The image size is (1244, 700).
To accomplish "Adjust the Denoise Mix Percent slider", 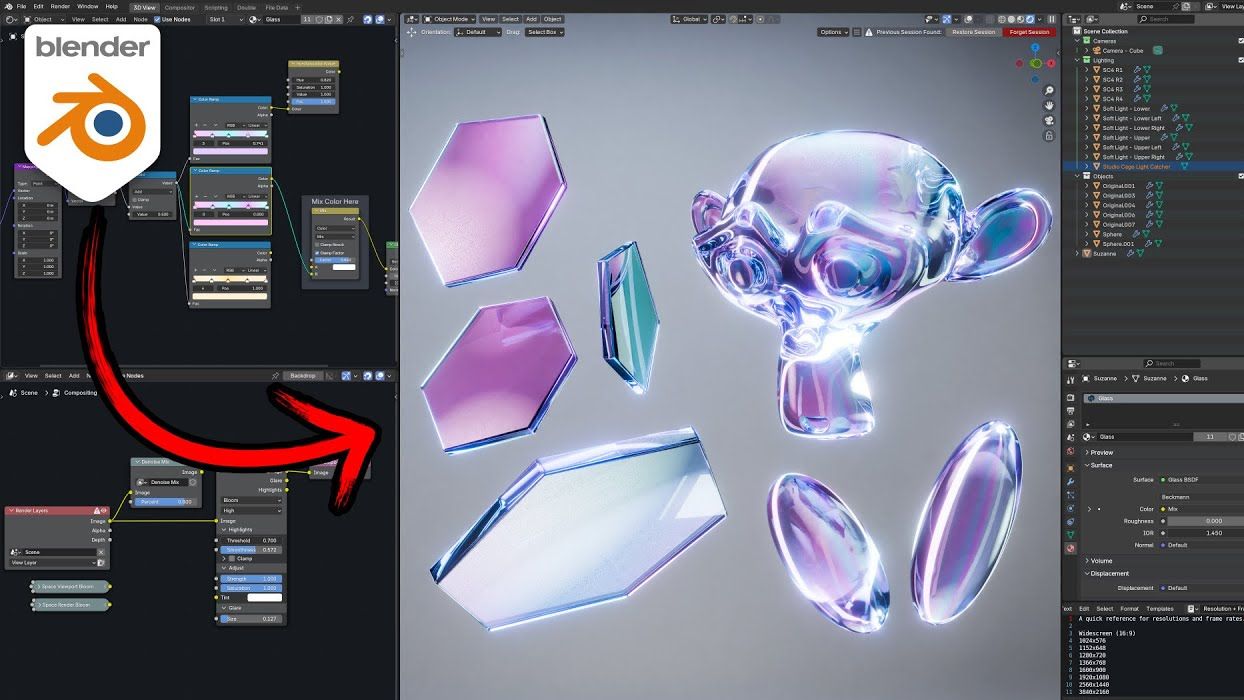I will pyautogui.click(x=165, y=502).
